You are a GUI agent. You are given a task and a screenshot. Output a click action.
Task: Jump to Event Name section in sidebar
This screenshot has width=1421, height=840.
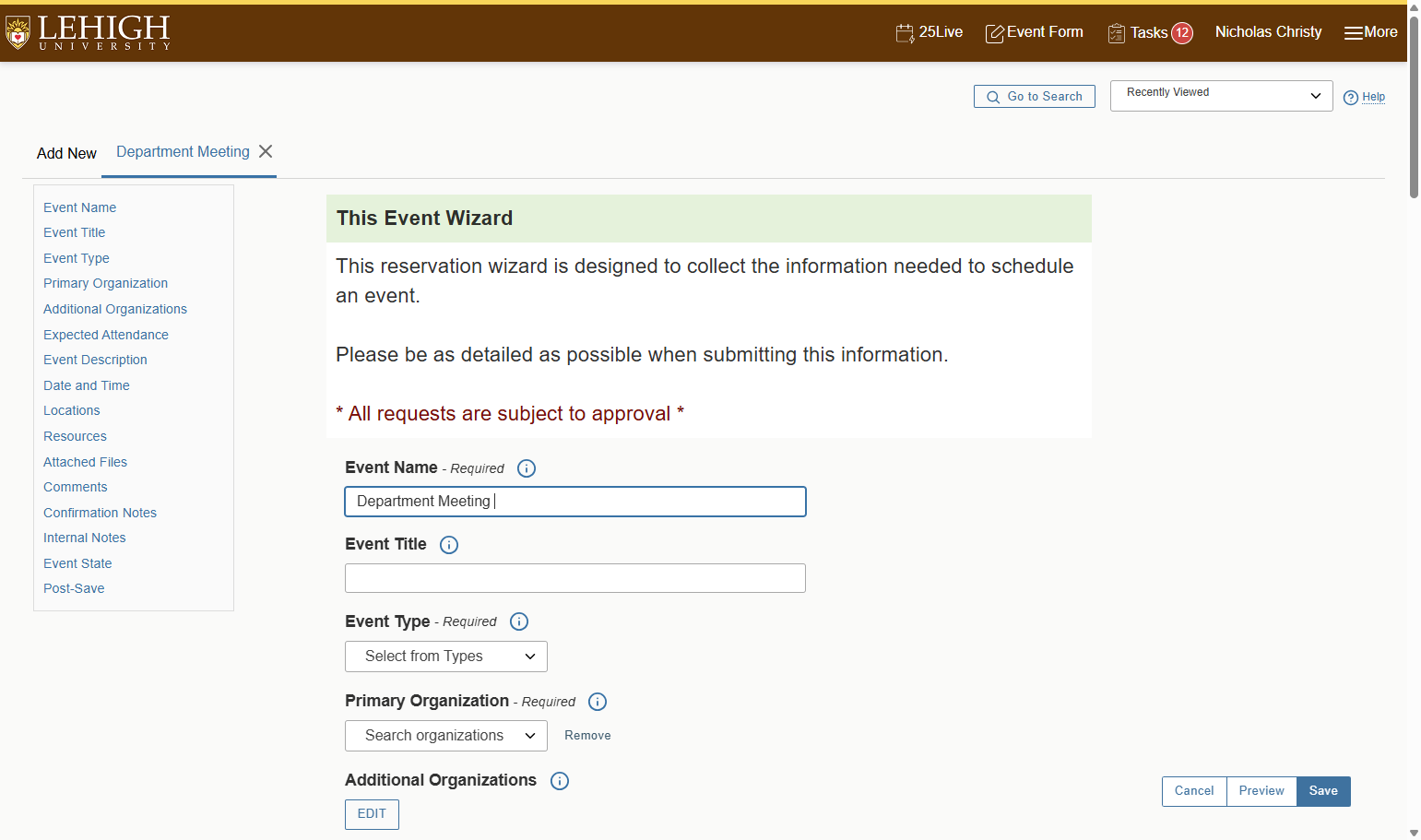(79, 207)
